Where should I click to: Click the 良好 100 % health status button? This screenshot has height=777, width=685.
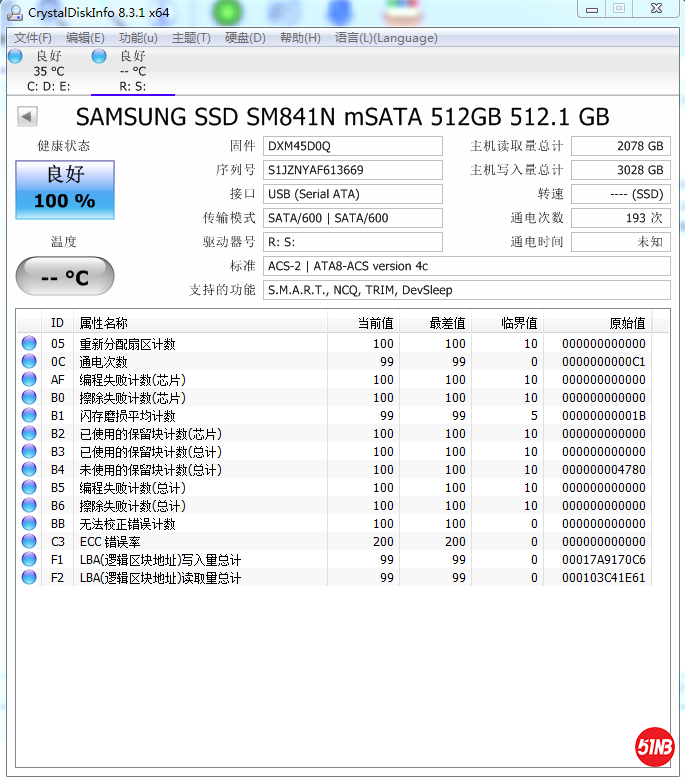[x=65, y=189]
